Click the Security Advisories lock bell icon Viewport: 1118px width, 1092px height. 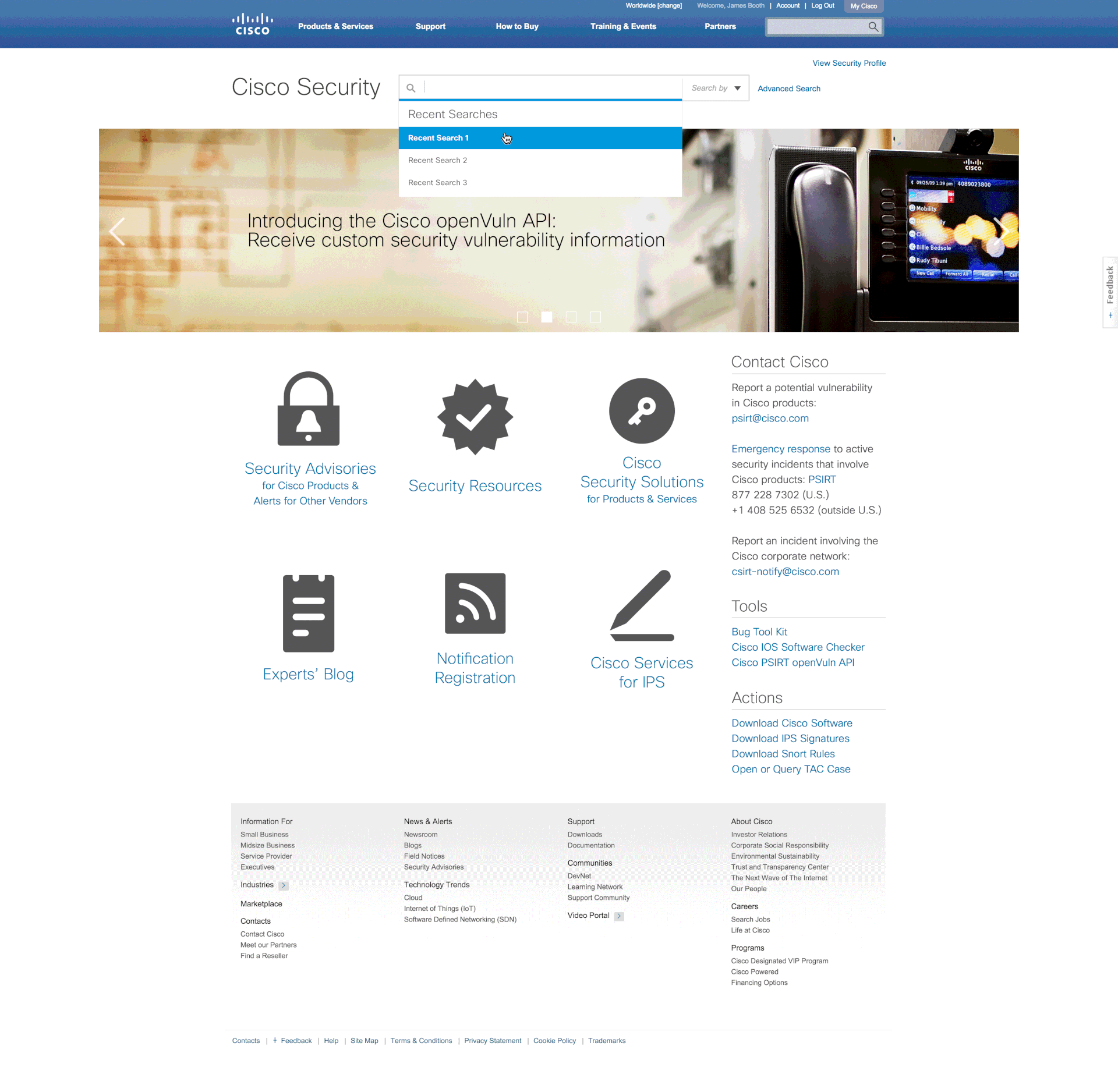309,409
